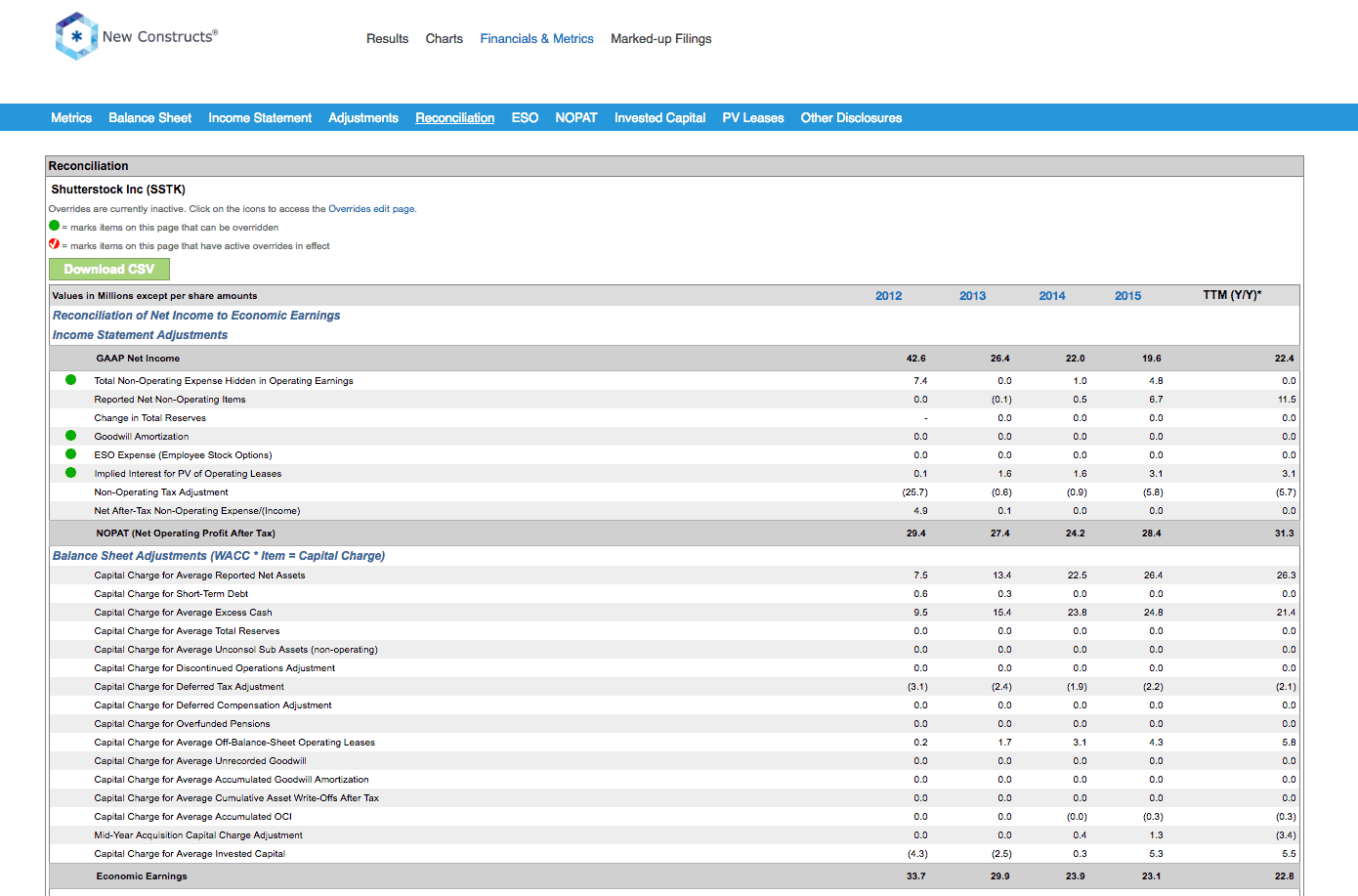Viewport: 1358px width, 896px height.
Task: Switch to the ESO tab
Action: [x=525, y=118]
